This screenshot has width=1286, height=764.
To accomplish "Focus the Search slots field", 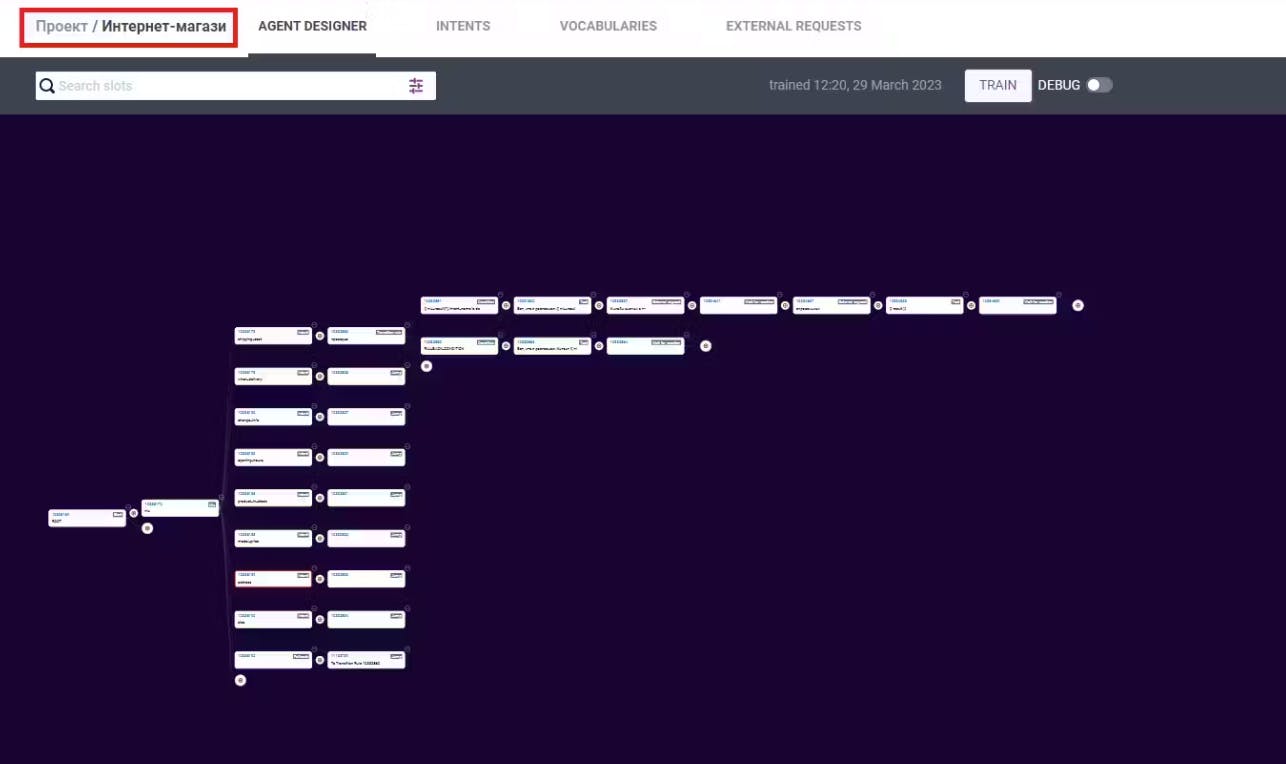I will coord(236,86).
